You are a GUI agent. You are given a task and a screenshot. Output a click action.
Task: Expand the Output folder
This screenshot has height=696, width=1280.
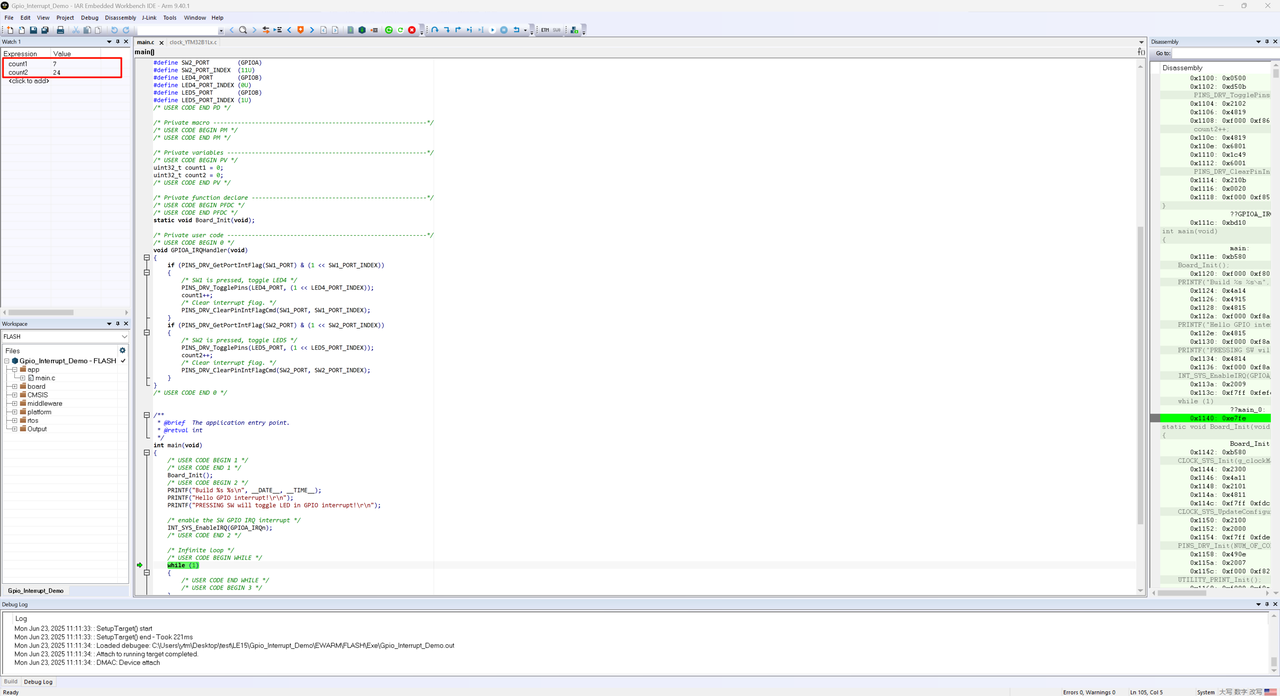[15, 429]
